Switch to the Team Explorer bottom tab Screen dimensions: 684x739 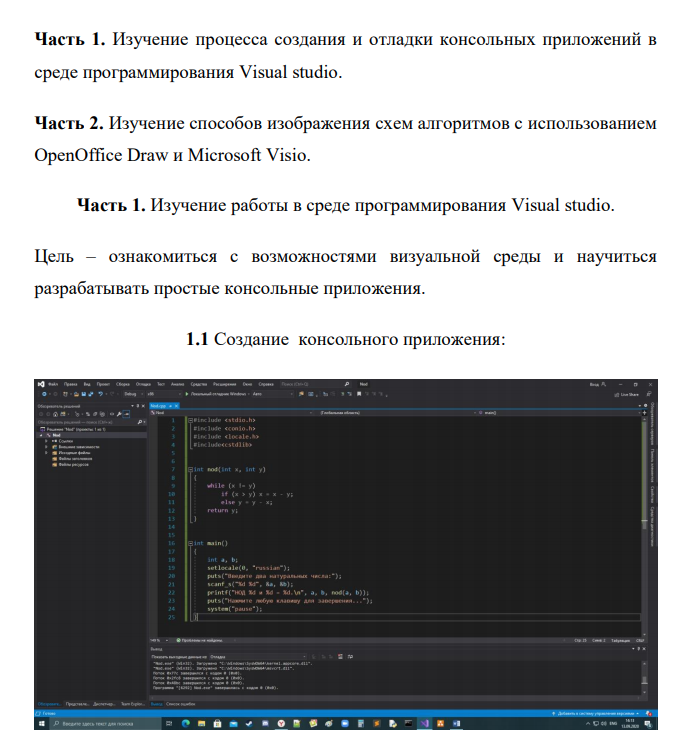(x=133, y=704)
